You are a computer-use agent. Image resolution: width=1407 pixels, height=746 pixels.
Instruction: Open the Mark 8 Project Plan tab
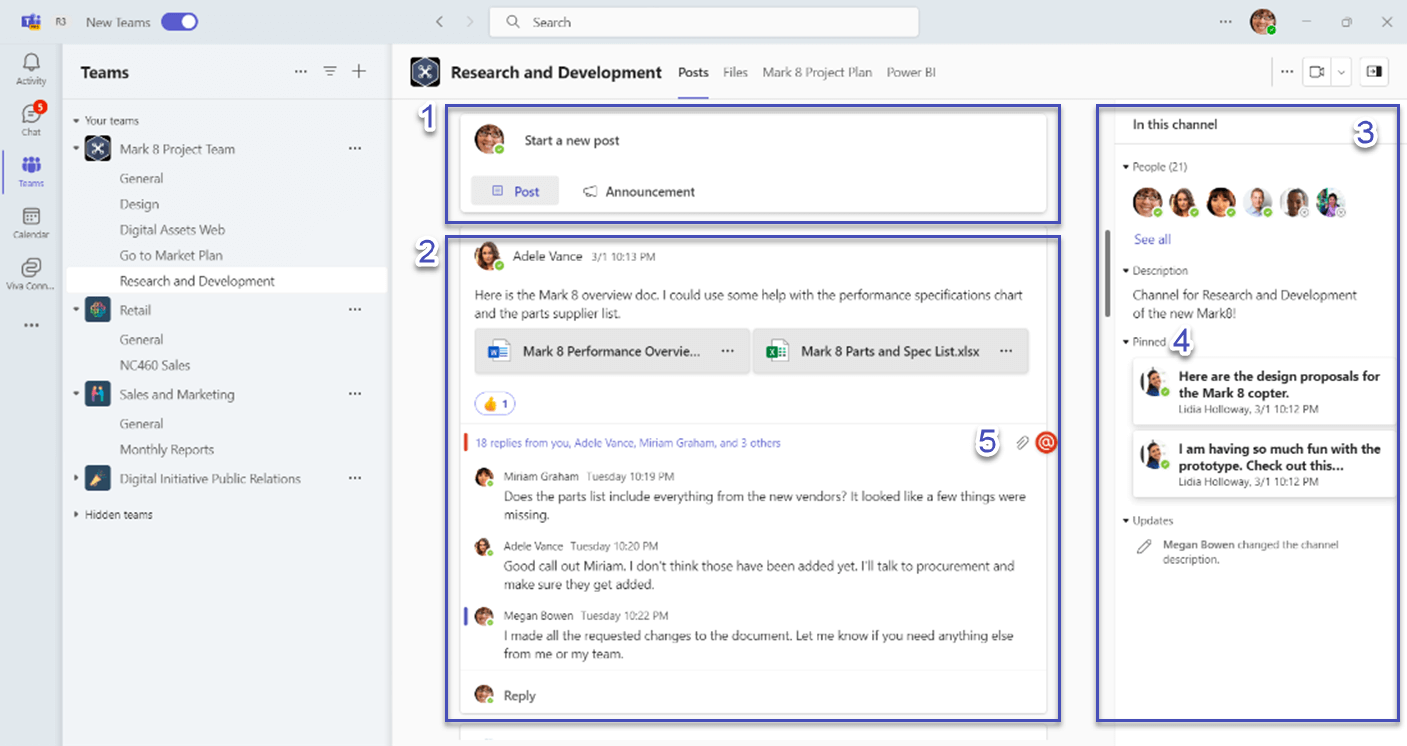(x=816, y=72)
